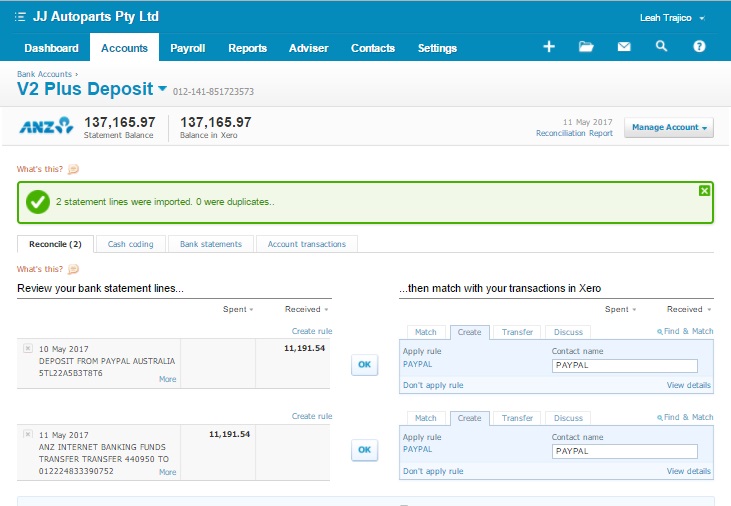Sort Xero transactions by Spent

[x=620, y=309]
